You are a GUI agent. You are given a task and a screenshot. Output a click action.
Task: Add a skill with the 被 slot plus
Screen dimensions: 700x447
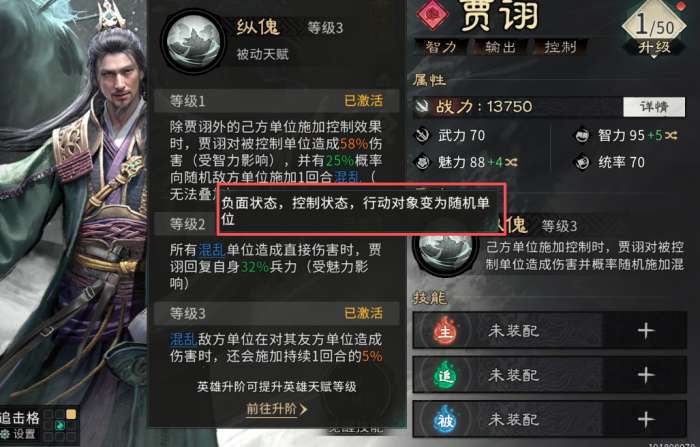click(646, 419)
